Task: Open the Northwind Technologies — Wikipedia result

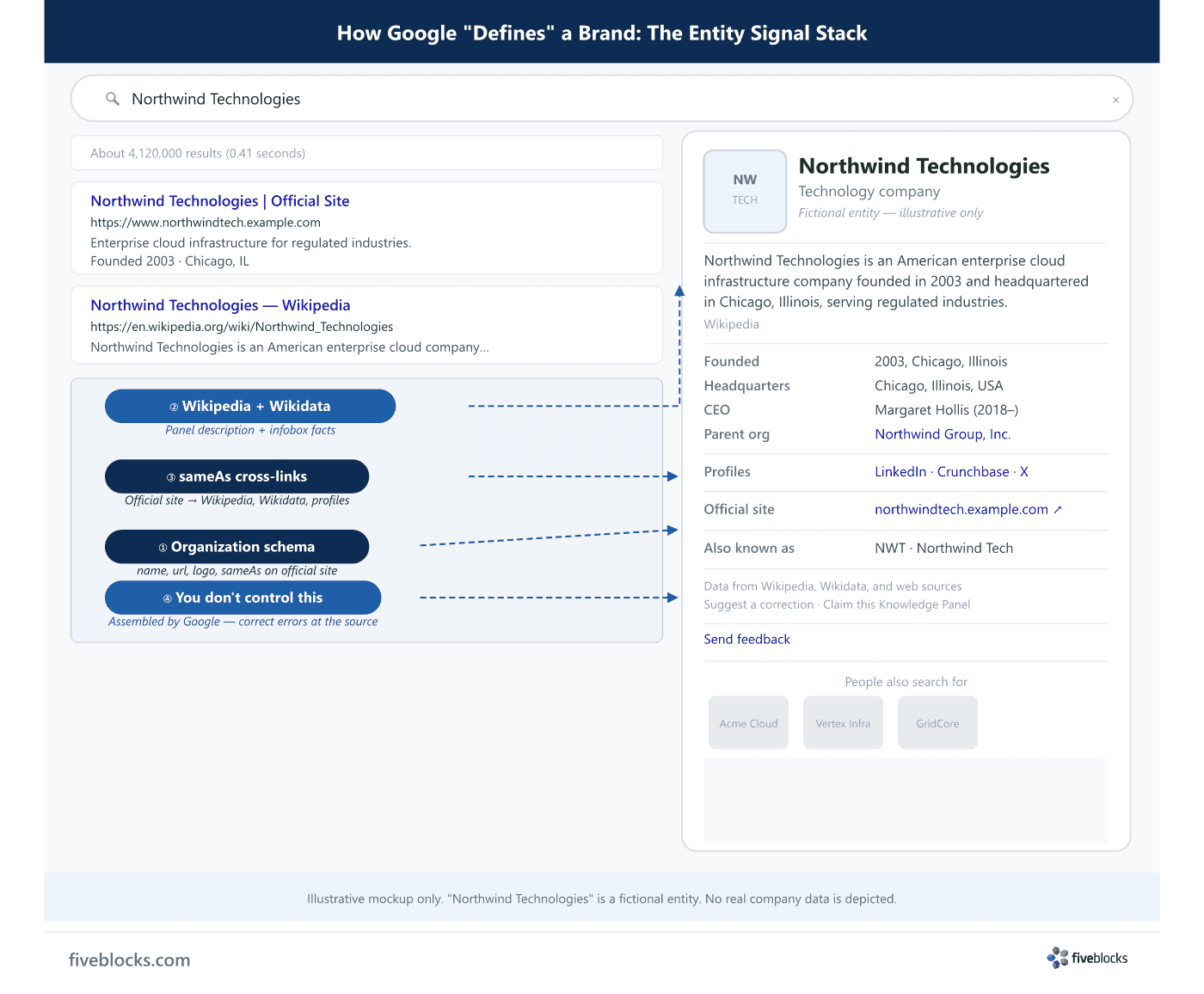Action: pos(220,305)
